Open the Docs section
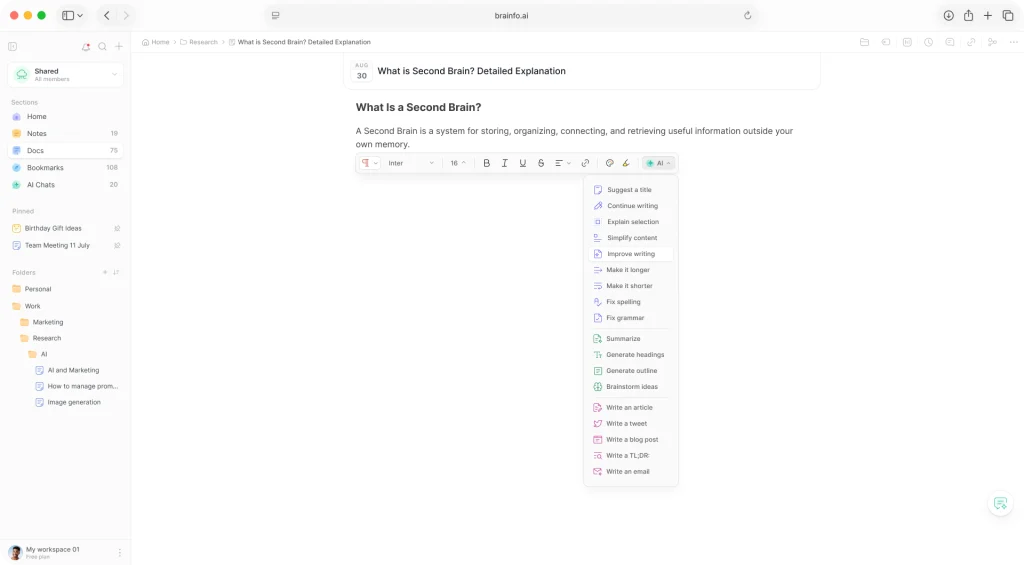Viewport: 1024px width, 565px height. point(65,150)
